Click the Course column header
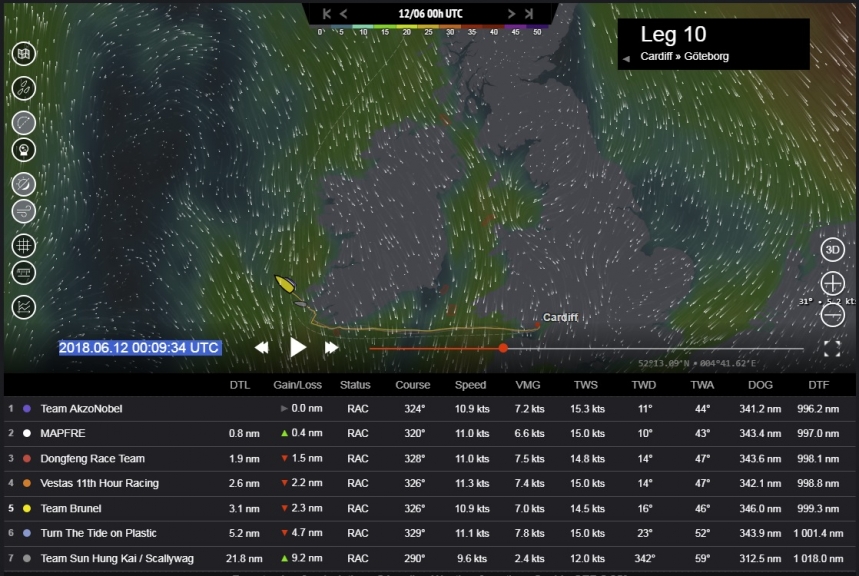The height and width of the screenshot is (576, 859). [x=413, y=385]
